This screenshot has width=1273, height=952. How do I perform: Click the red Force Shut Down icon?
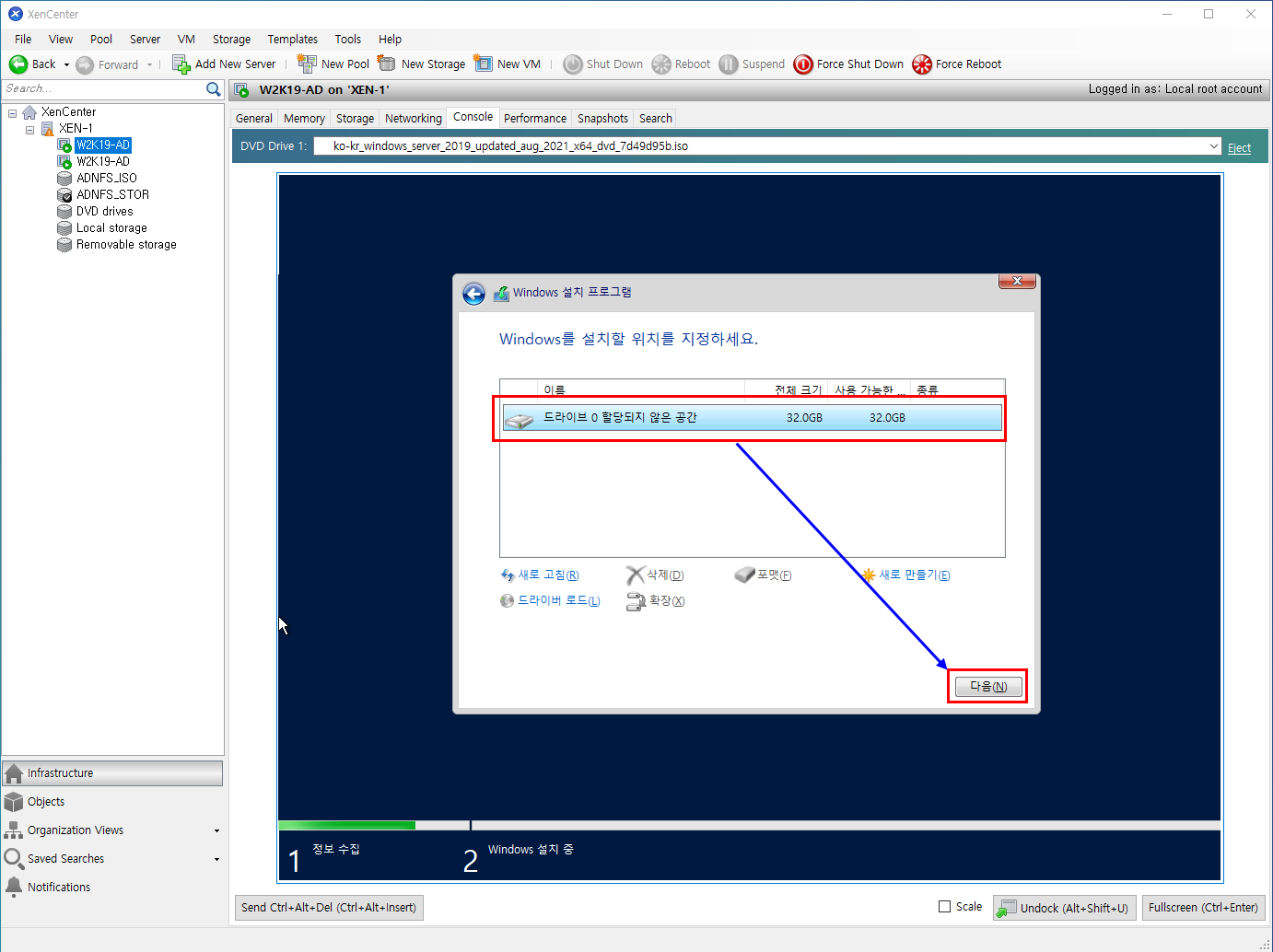pos(803,64)
